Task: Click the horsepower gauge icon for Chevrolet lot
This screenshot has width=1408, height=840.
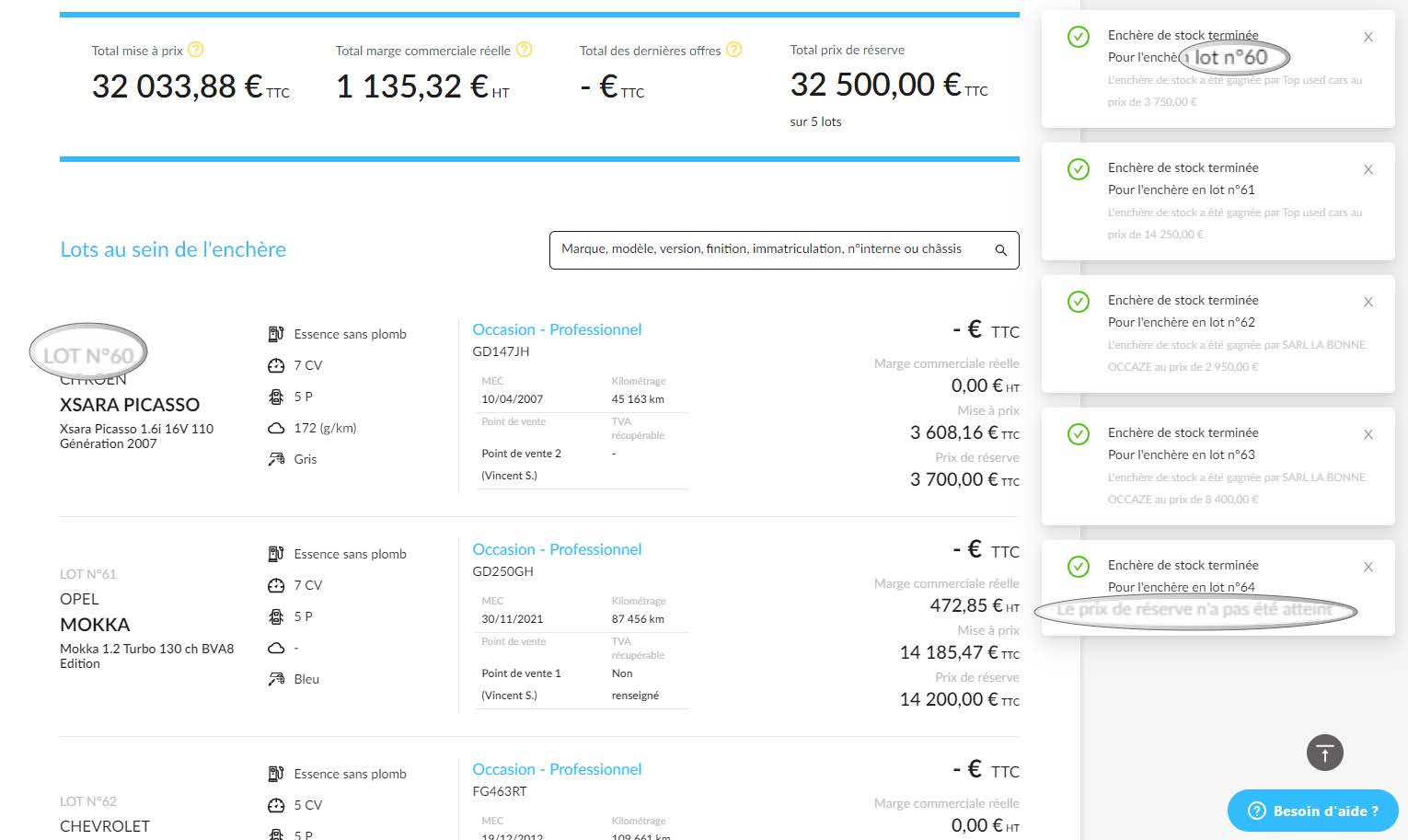Action: pos(275,805)
